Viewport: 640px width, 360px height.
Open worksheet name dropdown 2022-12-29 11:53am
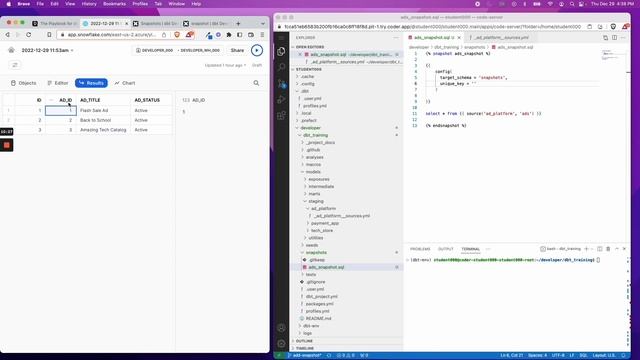pos(47,50)
